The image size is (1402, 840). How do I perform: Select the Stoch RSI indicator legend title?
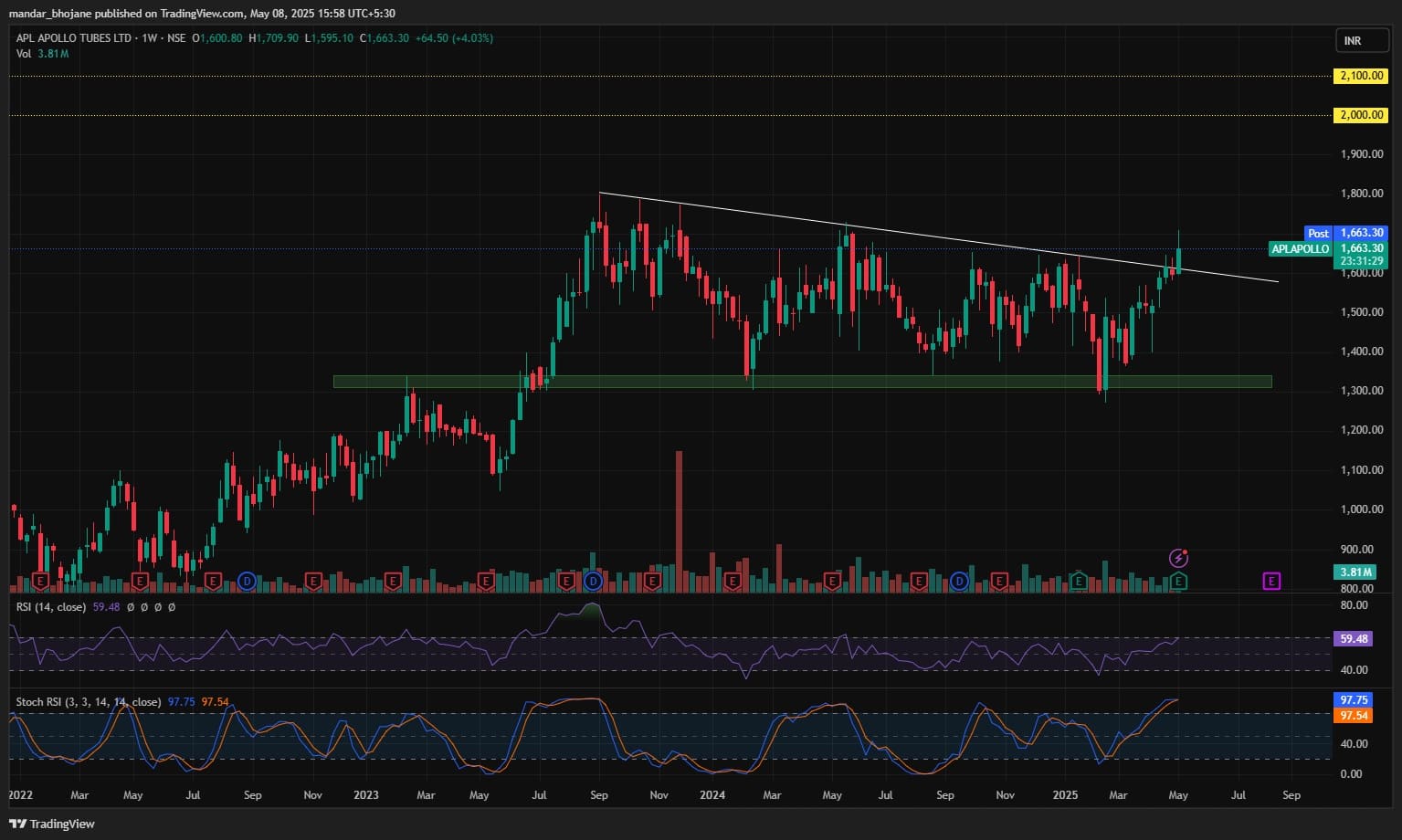pyautogui.click(x=88, y=702)
